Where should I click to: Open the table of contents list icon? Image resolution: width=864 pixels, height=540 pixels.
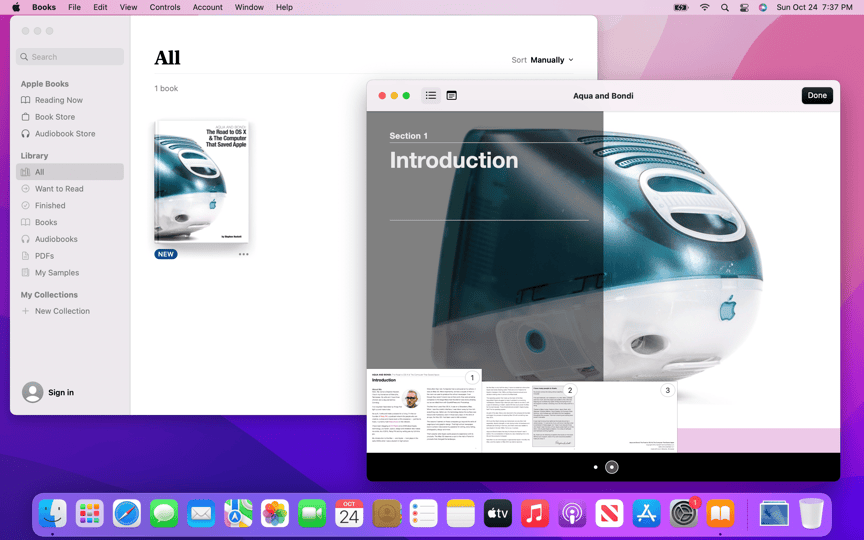tap(431, 96)
